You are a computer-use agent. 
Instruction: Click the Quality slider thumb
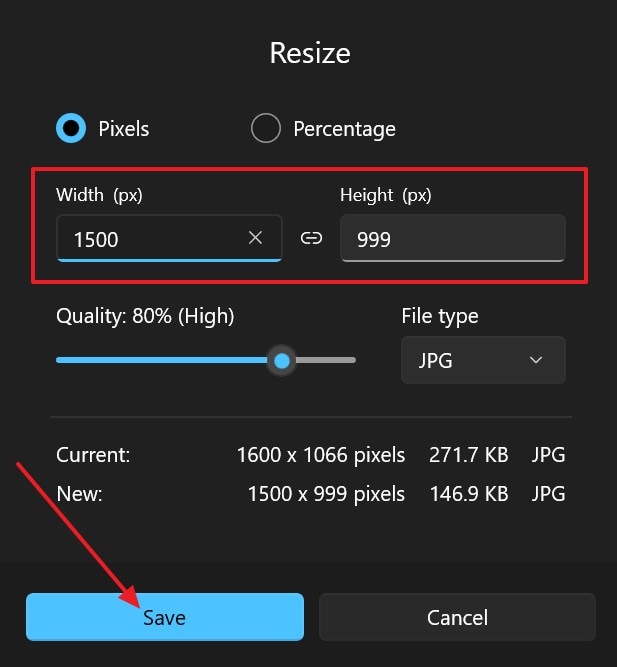282,360
